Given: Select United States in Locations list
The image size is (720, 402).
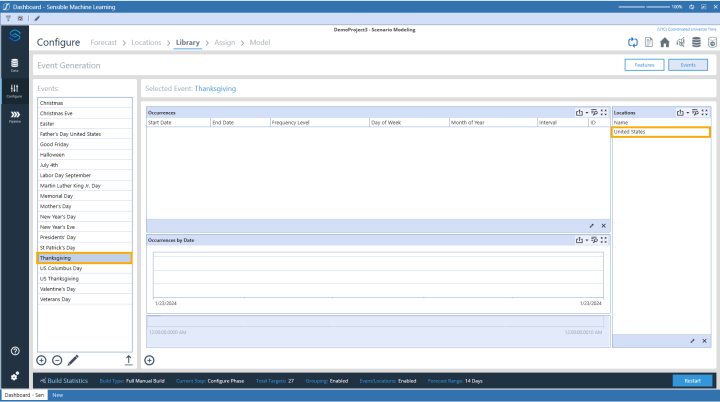Looking at the screenshot, I should pyautogui.click(x=660, y=132).
